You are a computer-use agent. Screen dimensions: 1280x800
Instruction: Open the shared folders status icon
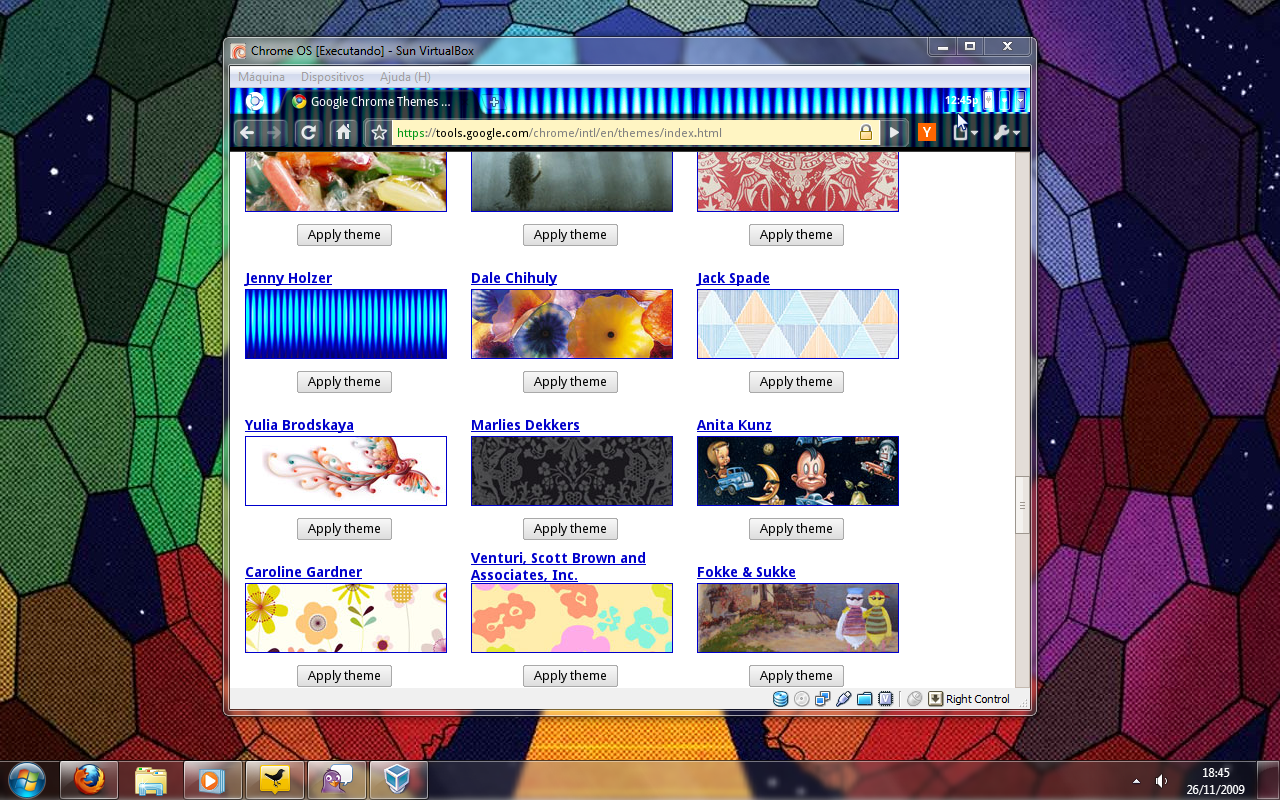tap(865, 699)
